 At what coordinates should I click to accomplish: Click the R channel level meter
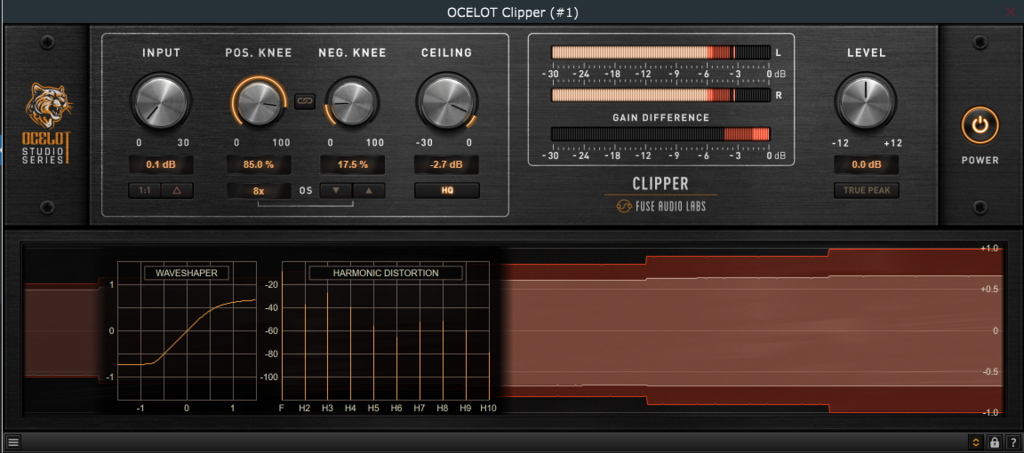pyautogui.click(x=661, y=95)
